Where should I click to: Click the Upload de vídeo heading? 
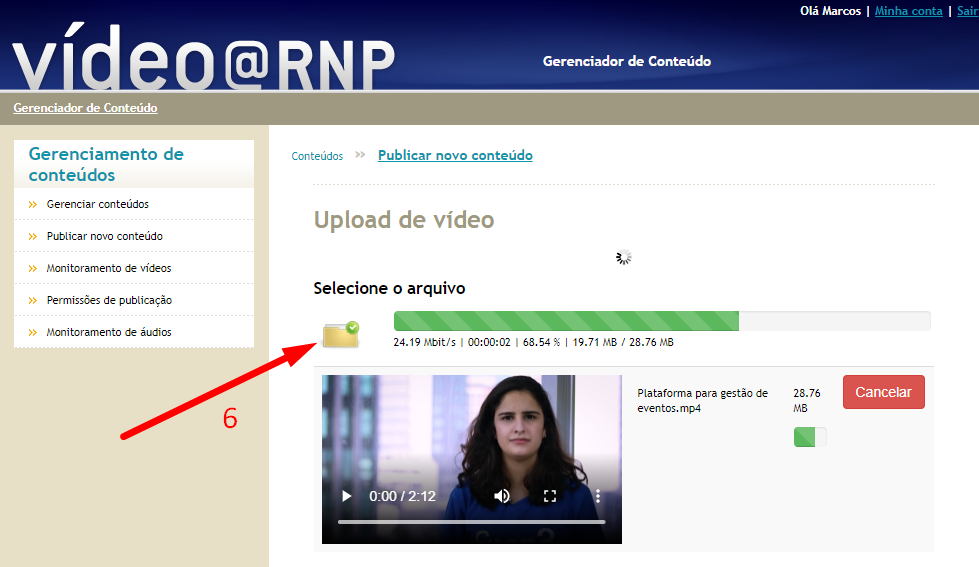coord(404,220)
